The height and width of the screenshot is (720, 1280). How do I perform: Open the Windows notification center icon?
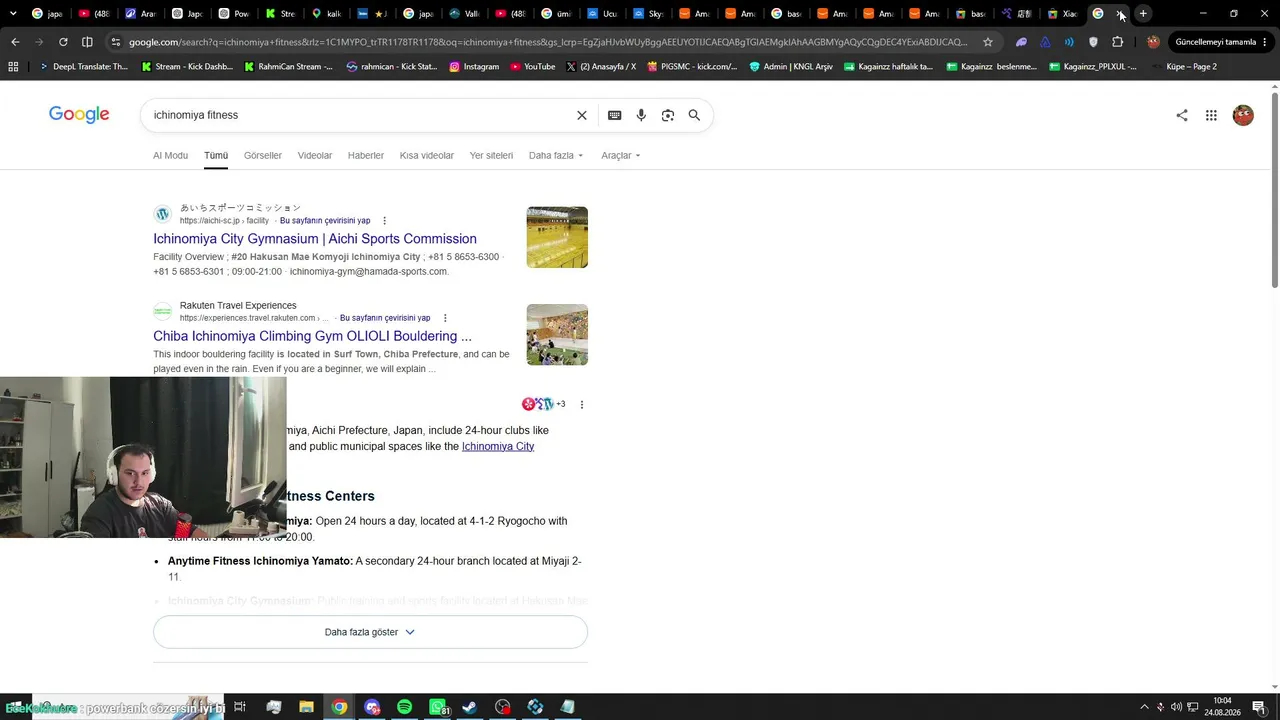[1259, 707]
